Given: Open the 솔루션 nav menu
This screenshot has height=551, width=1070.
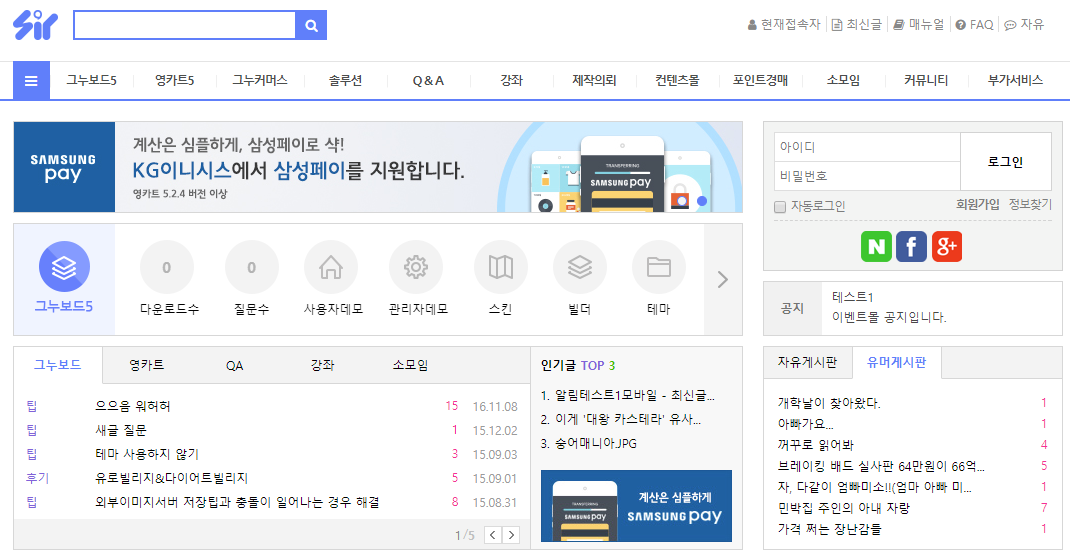Looking at the screenshot, I should point(345,81).
